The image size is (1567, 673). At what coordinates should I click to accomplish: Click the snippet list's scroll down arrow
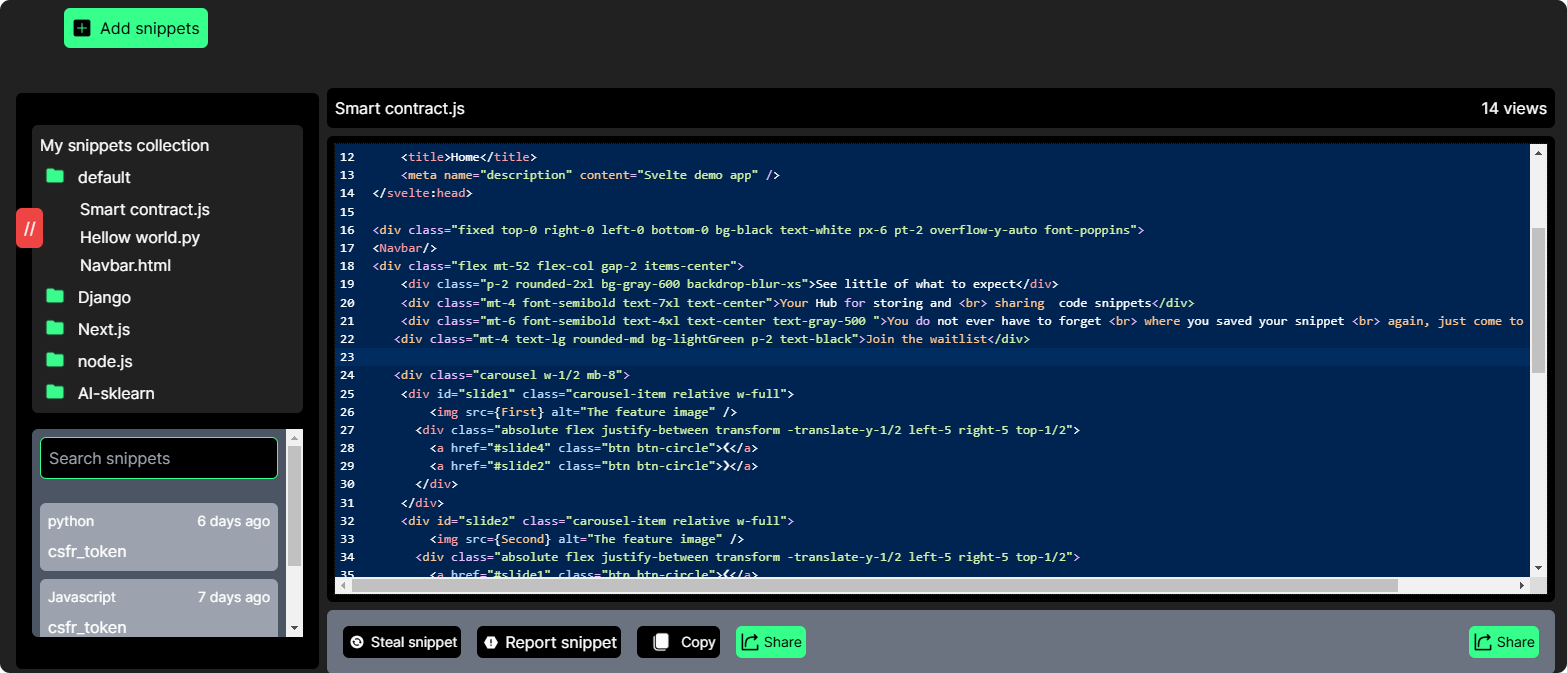[294, 627]
